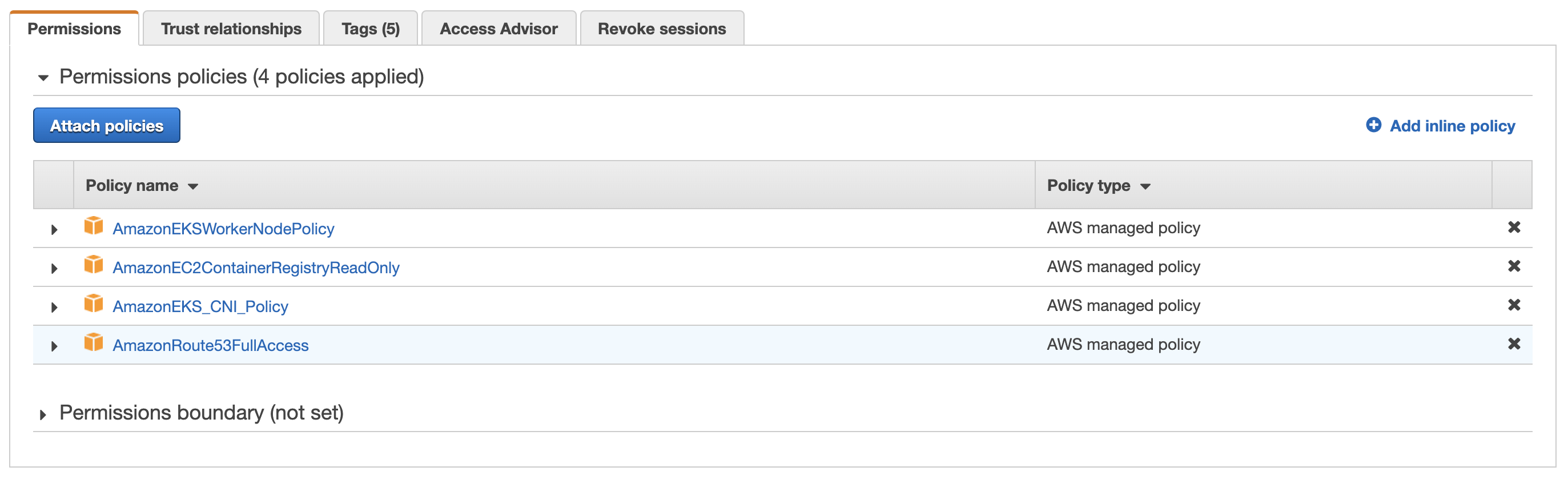Expand the AmazonEC2ContainerRegistryReadOnly row arrow
Viewport: 1568px width, 479px height.
[x=54, y=269]
